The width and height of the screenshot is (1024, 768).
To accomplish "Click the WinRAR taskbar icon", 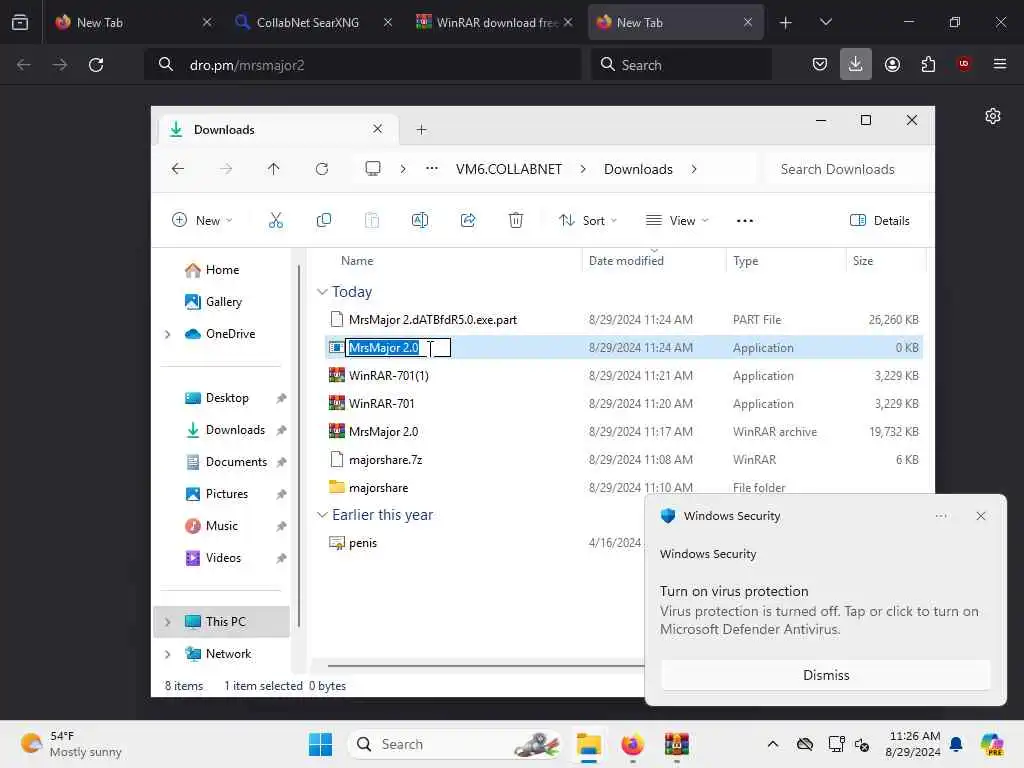I will [677, 744].
